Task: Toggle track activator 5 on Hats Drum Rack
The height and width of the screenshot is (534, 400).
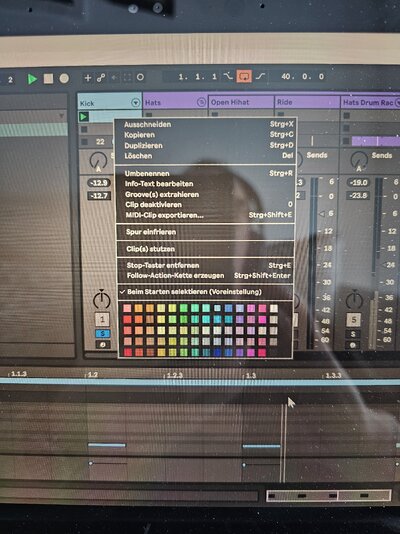Action: click(354, 320)
